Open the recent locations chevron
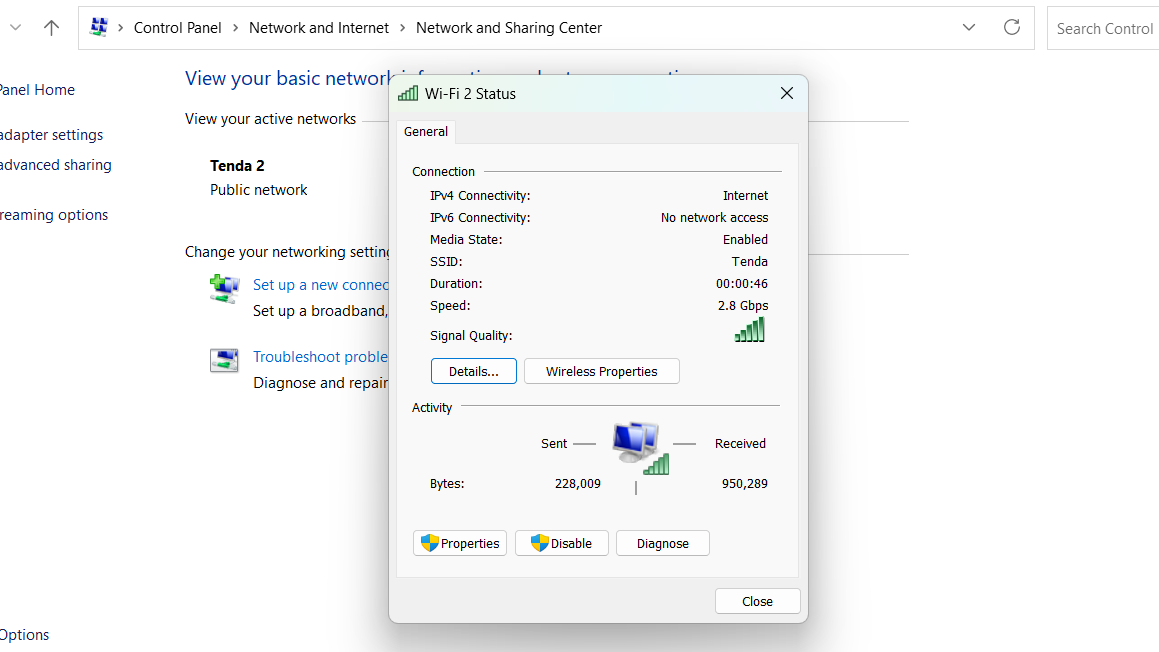The image size is (1159, 652). click(15, 28)
